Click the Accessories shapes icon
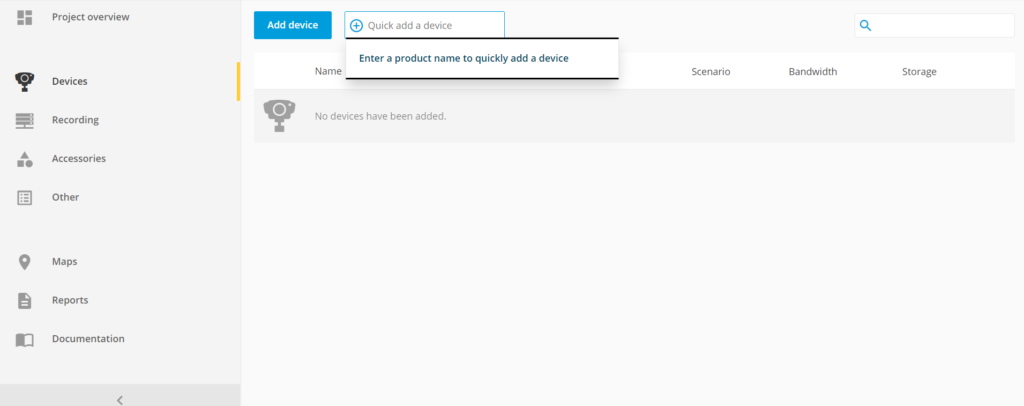 pos(25,159)
